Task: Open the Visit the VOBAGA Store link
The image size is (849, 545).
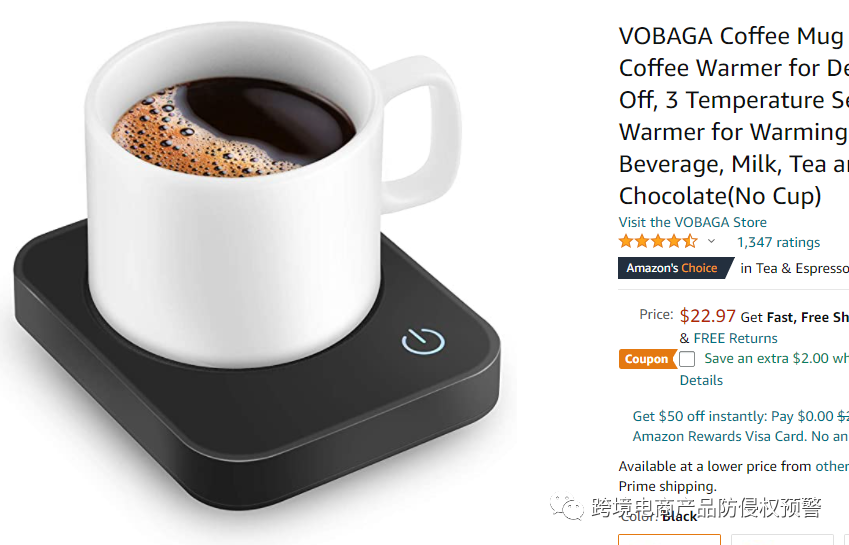Action: pos(693,222)
